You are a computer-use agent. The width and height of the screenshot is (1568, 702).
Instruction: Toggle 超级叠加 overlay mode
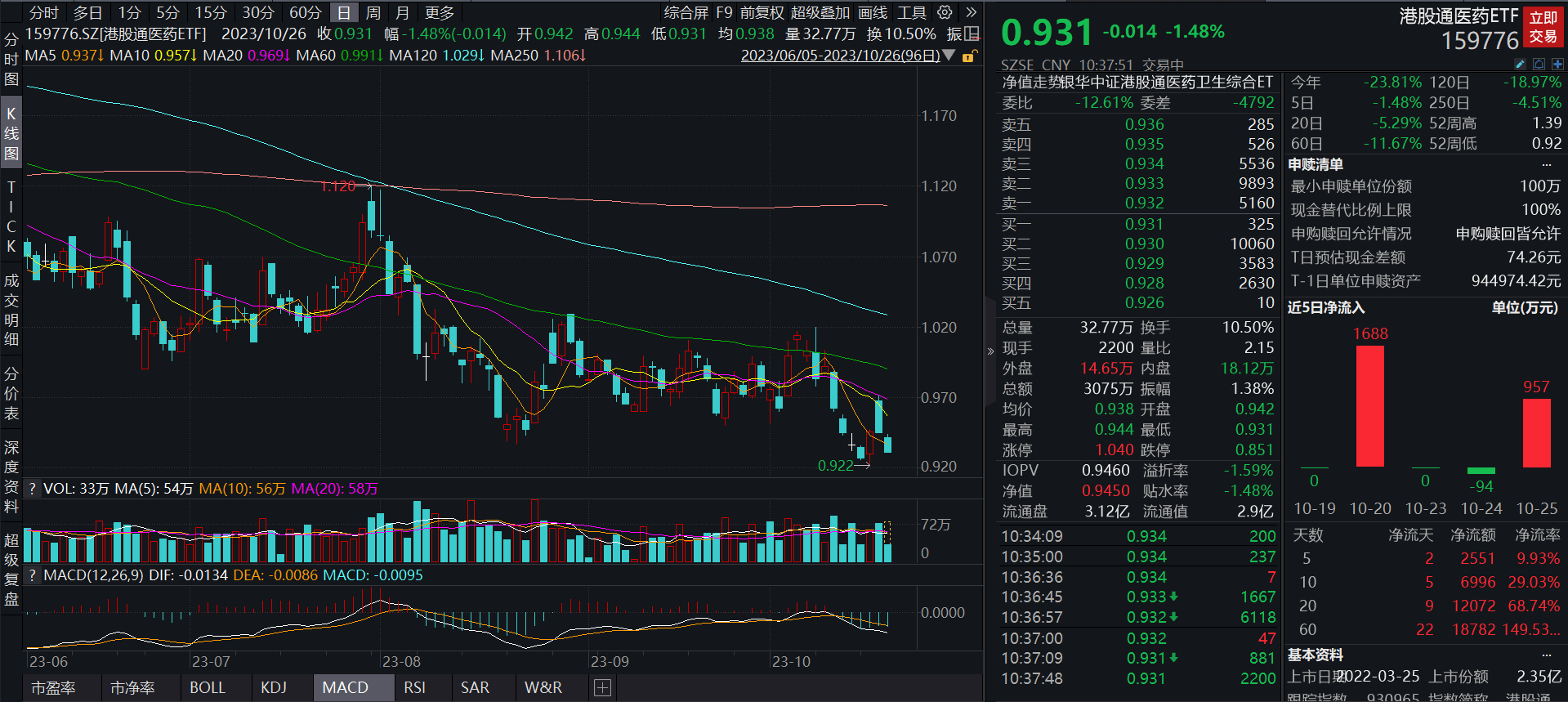coord(820,12)
